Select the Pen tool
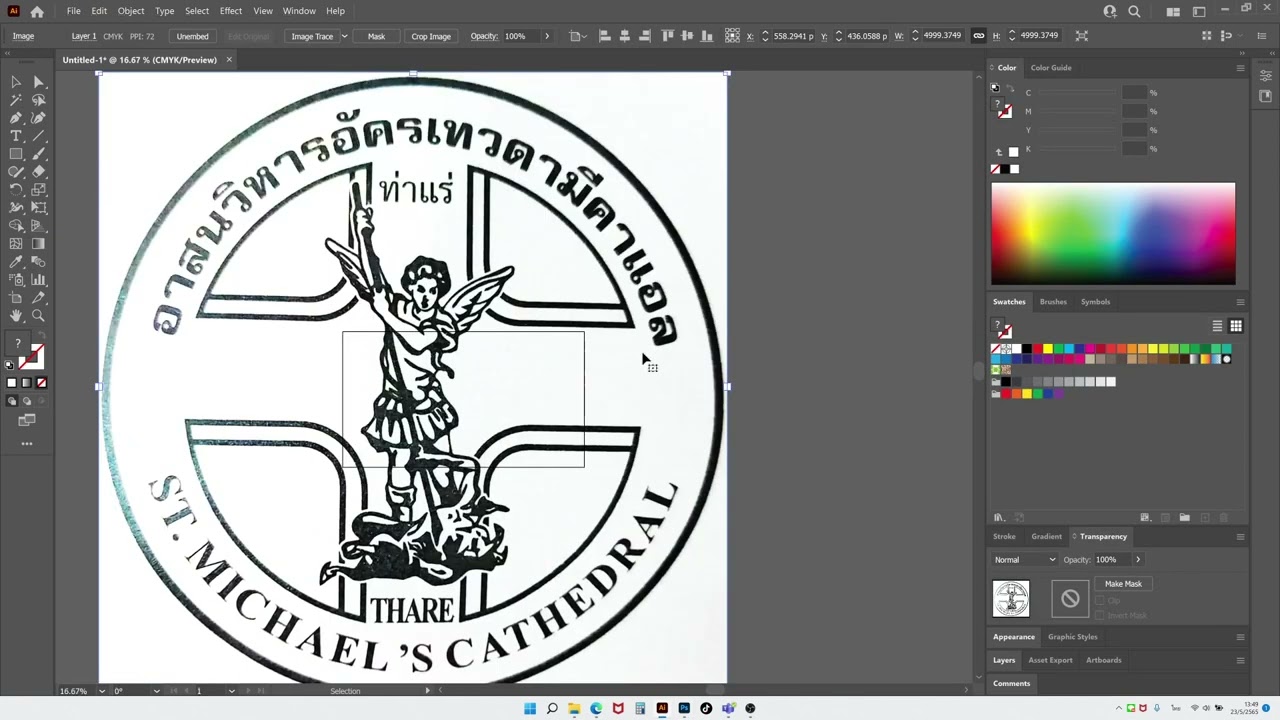This screenshot has height=720, width=1280. (16, 118)
